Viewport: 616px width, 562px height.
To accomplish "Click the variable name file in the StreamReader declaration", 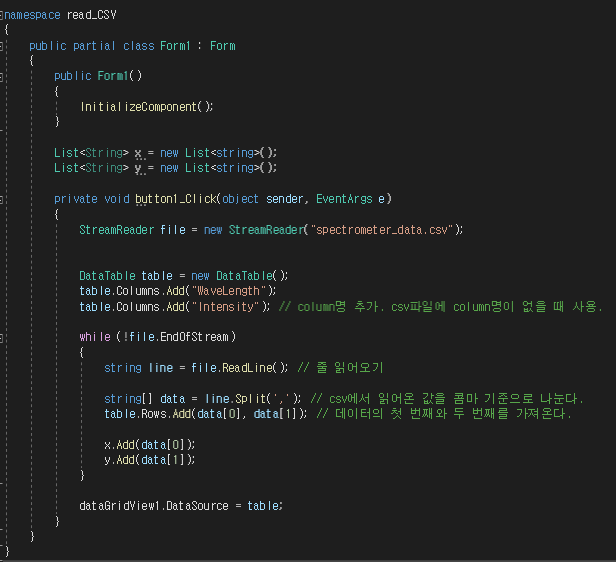I will click(x=173, y=230).
